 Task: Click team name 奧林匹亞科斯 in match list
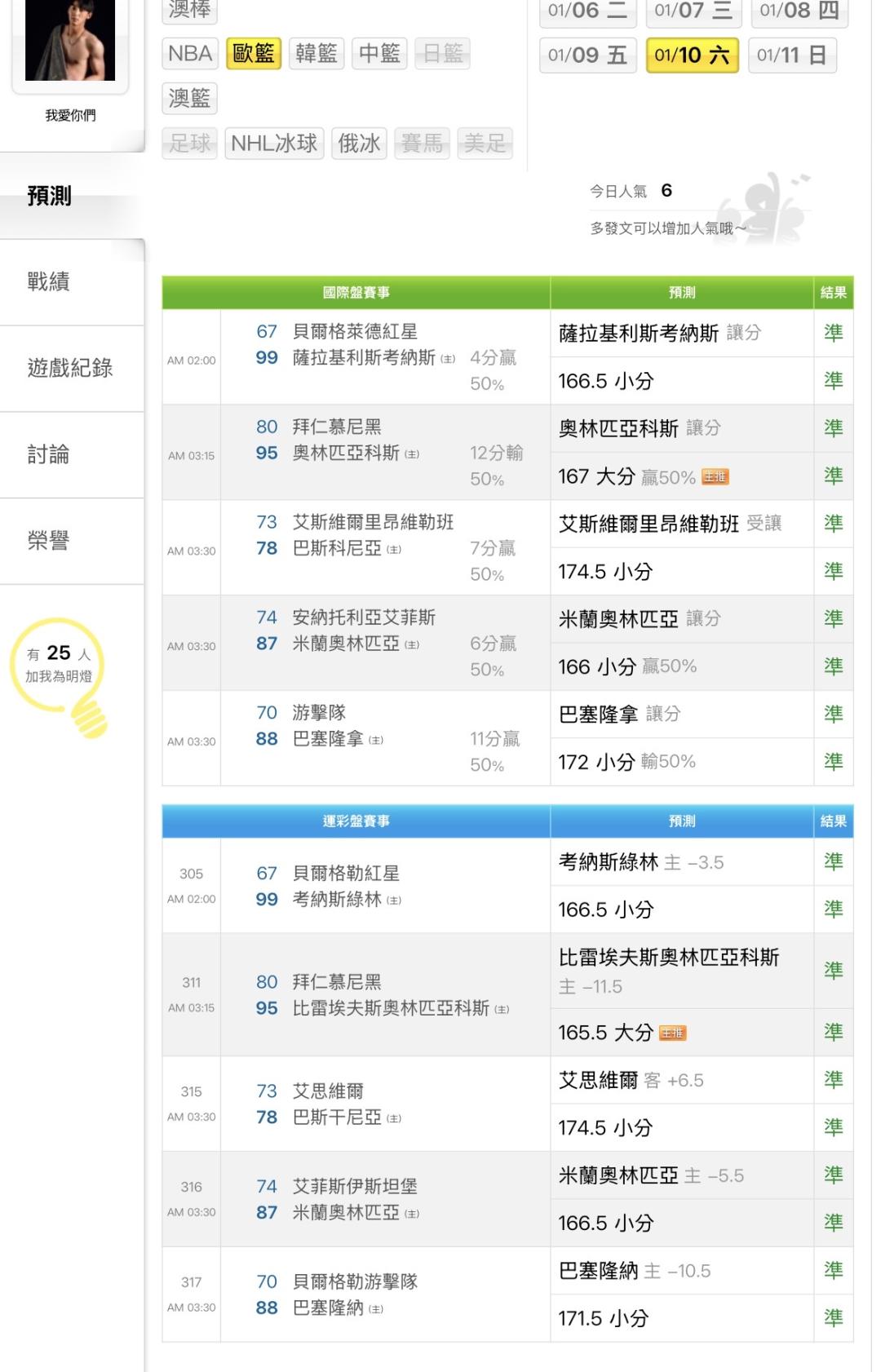point(346,453)
